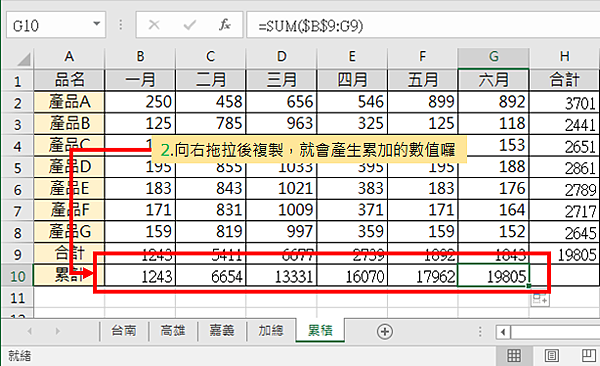Click the Enter checkmark formula button
Viewport: 600px width, 366px height.
click(x=189, y=25)
